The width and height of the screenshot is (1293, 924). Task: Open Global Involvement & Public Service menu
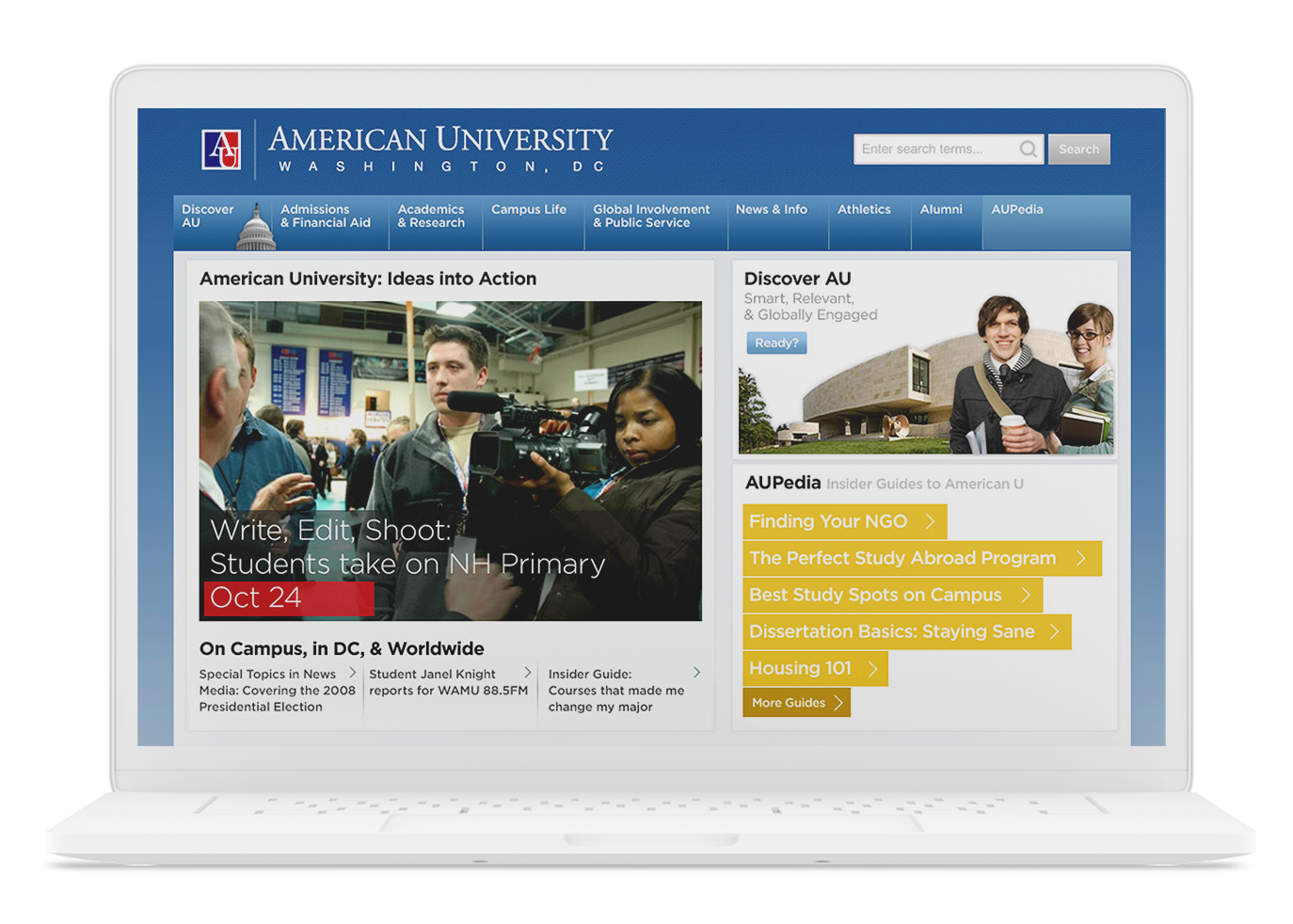[x=651, y=216]
